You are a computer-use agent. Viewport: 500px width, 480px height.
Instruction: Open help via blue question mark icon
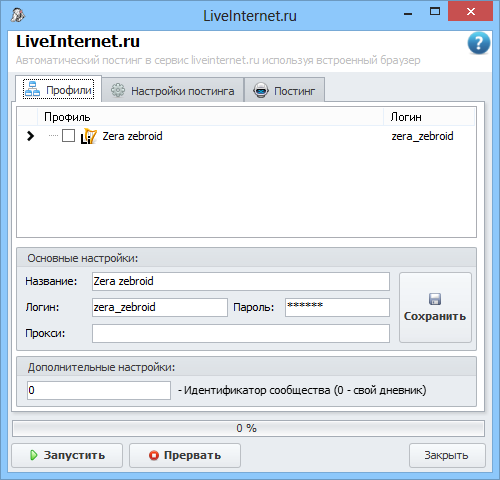point(479,43)
